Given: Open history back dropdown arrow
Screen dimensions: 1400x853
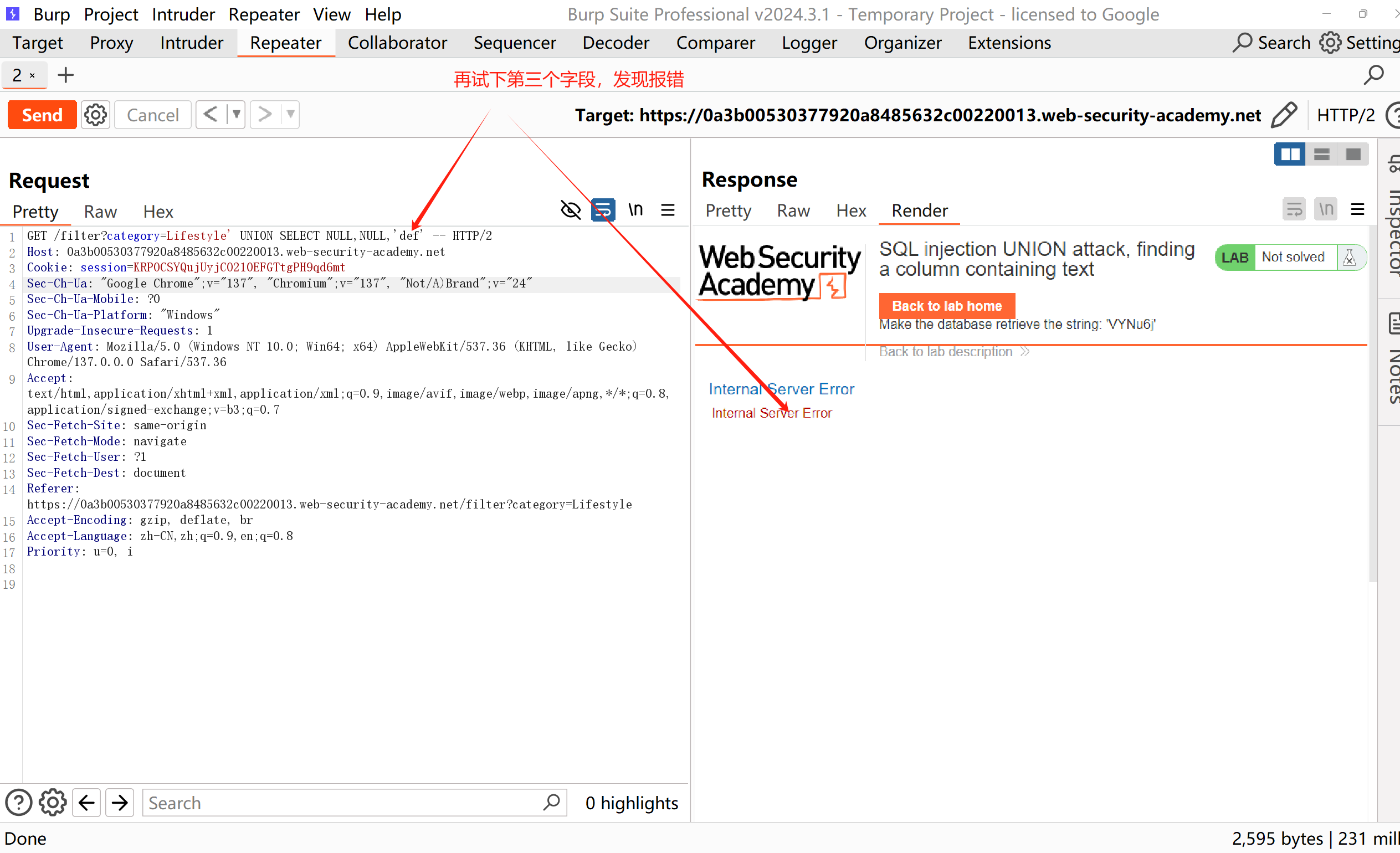Looking at the screenshot, I should point(237,115).
